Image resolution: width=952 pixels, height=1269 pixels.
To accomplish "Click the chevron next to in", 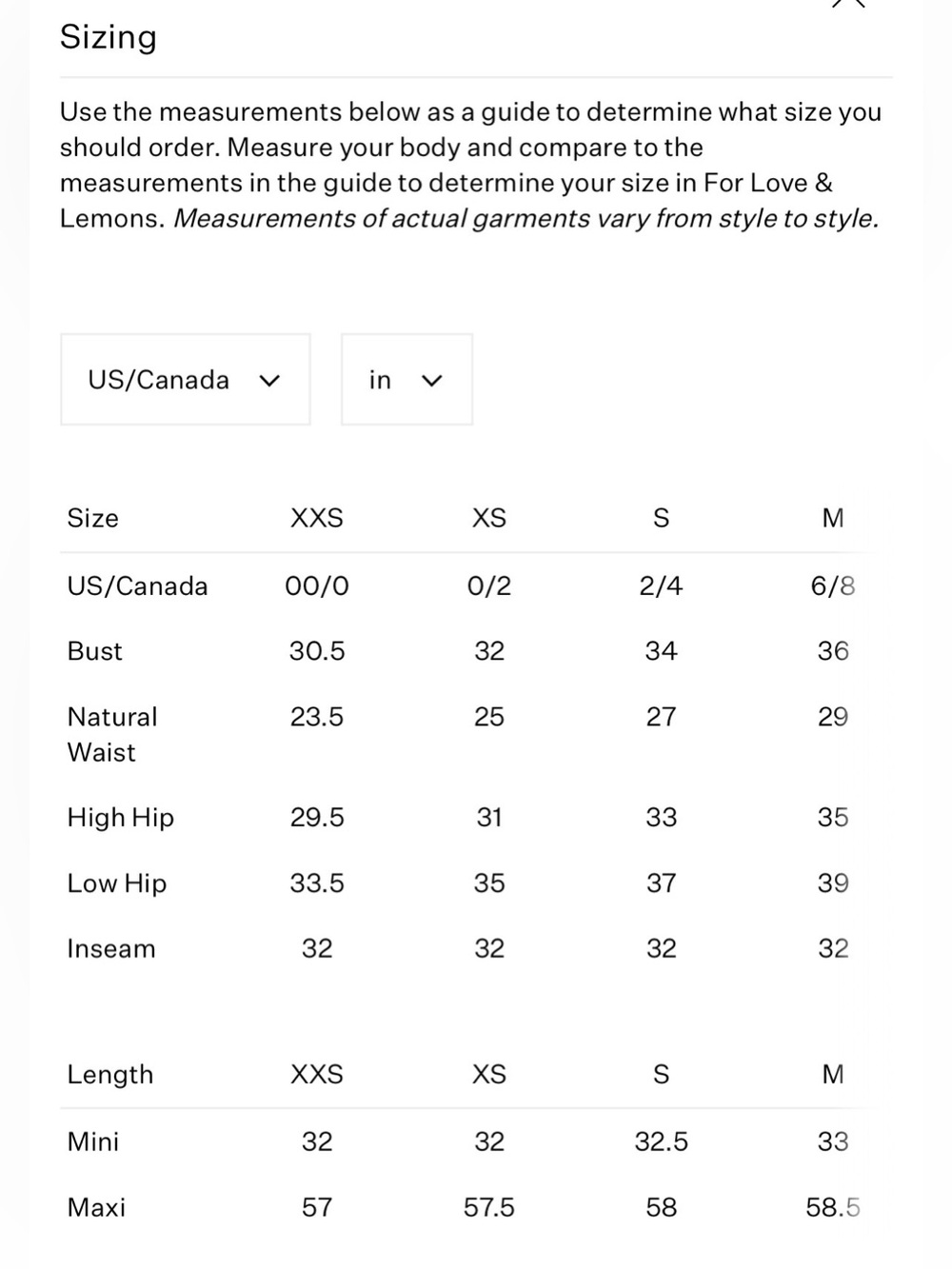I will pos(432,381).
